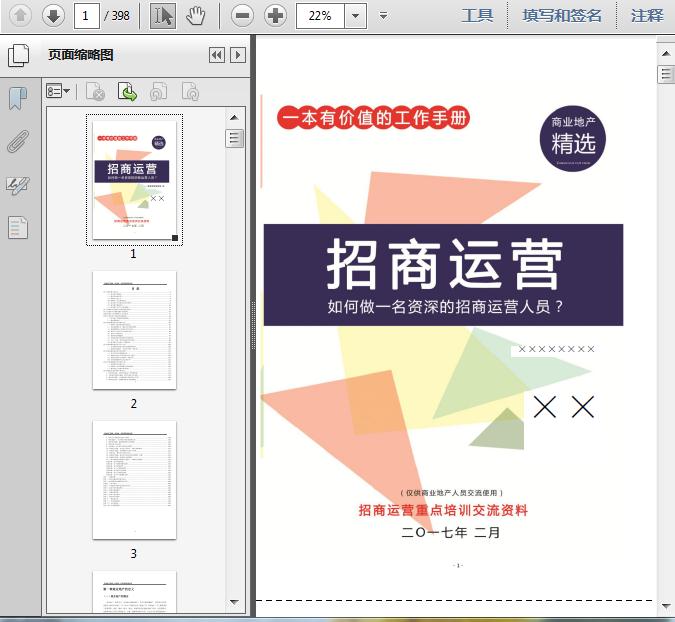Expand thumbnail pane with right arrow button
Image resolution: width=675 pixels, height=622 pixels.
point(238,55)
